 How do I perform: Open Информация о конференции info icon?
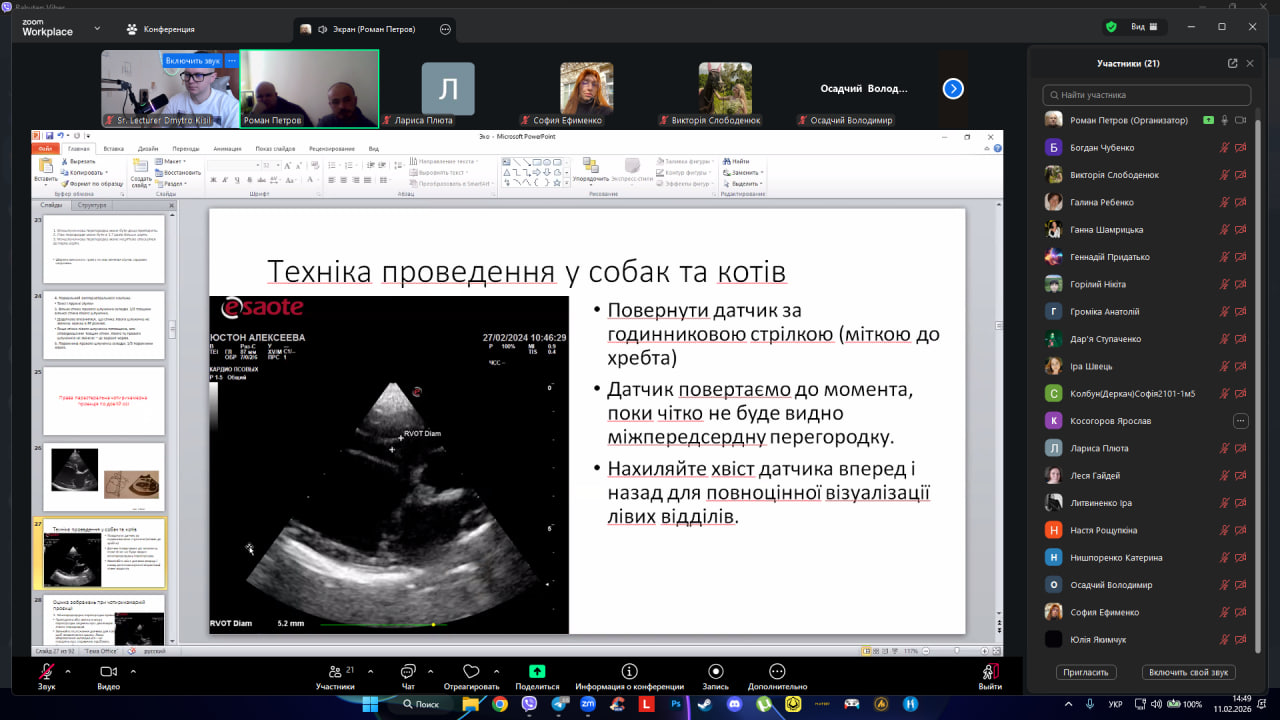(629, 671)
